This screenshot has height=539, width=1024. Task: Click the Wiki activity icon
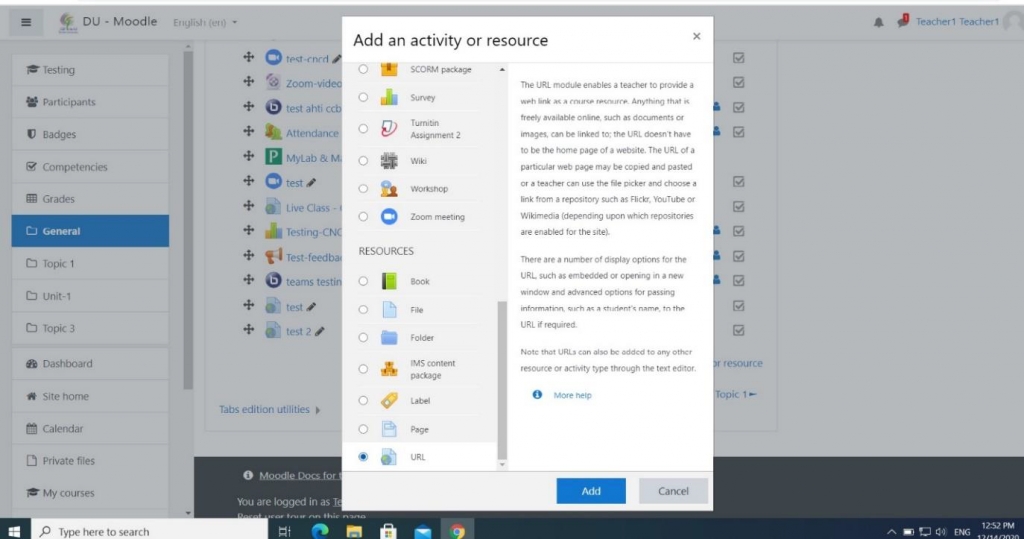(389, 161)
